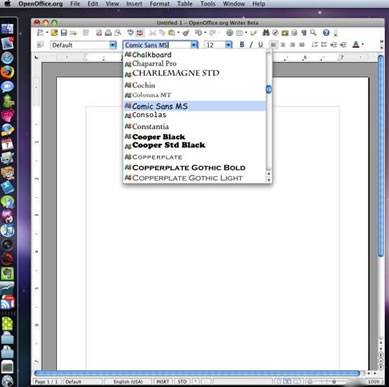The image size is (389, 387).
Task: Open Page Preview from the toolbar
Action: (x=118, y=33)
